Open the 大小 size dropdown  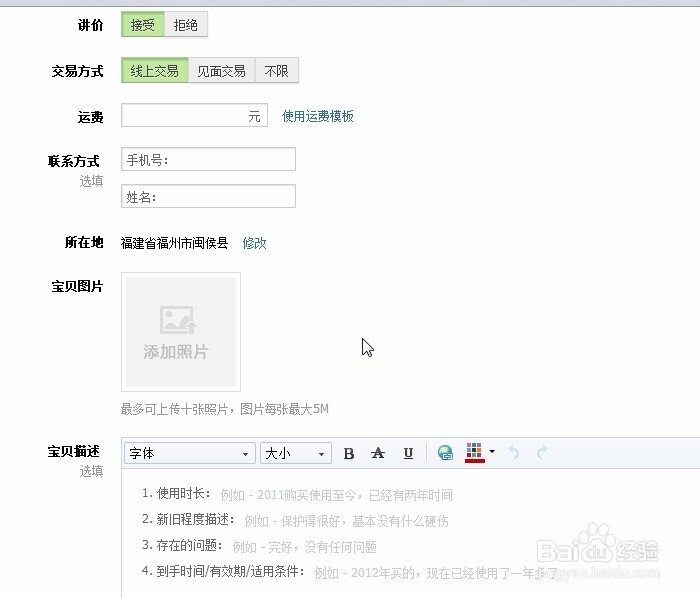pyautogui.click(x=296, y=453)
